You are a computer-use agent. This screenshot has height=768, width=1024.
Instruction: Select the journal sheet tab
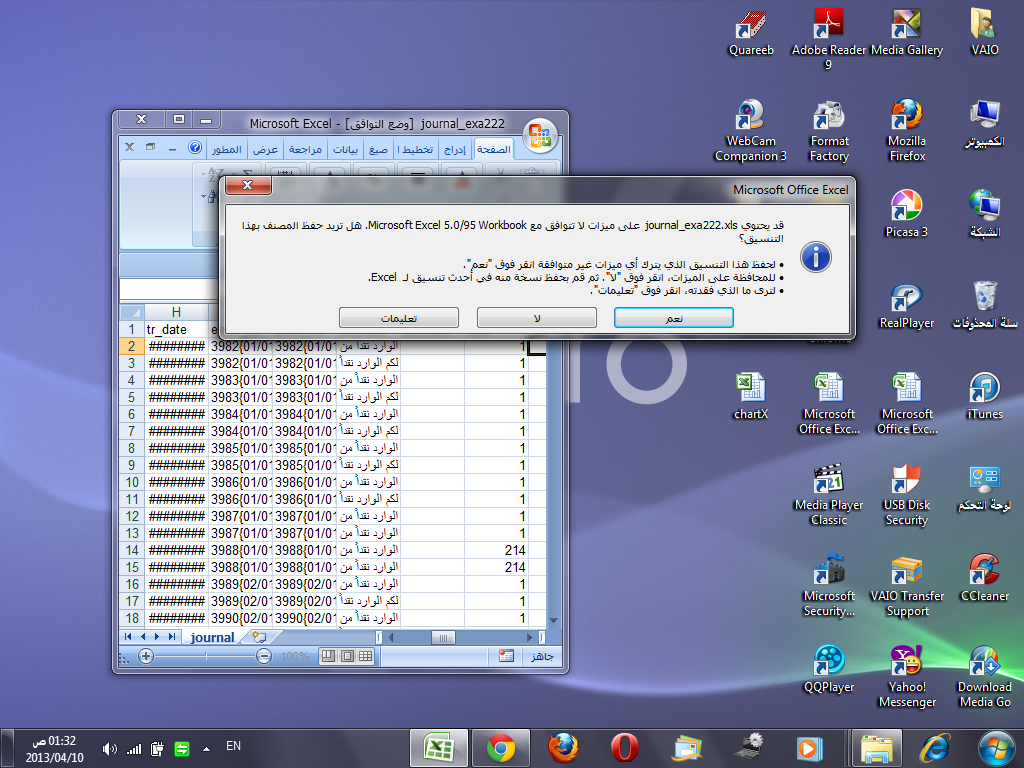point(212,637)
